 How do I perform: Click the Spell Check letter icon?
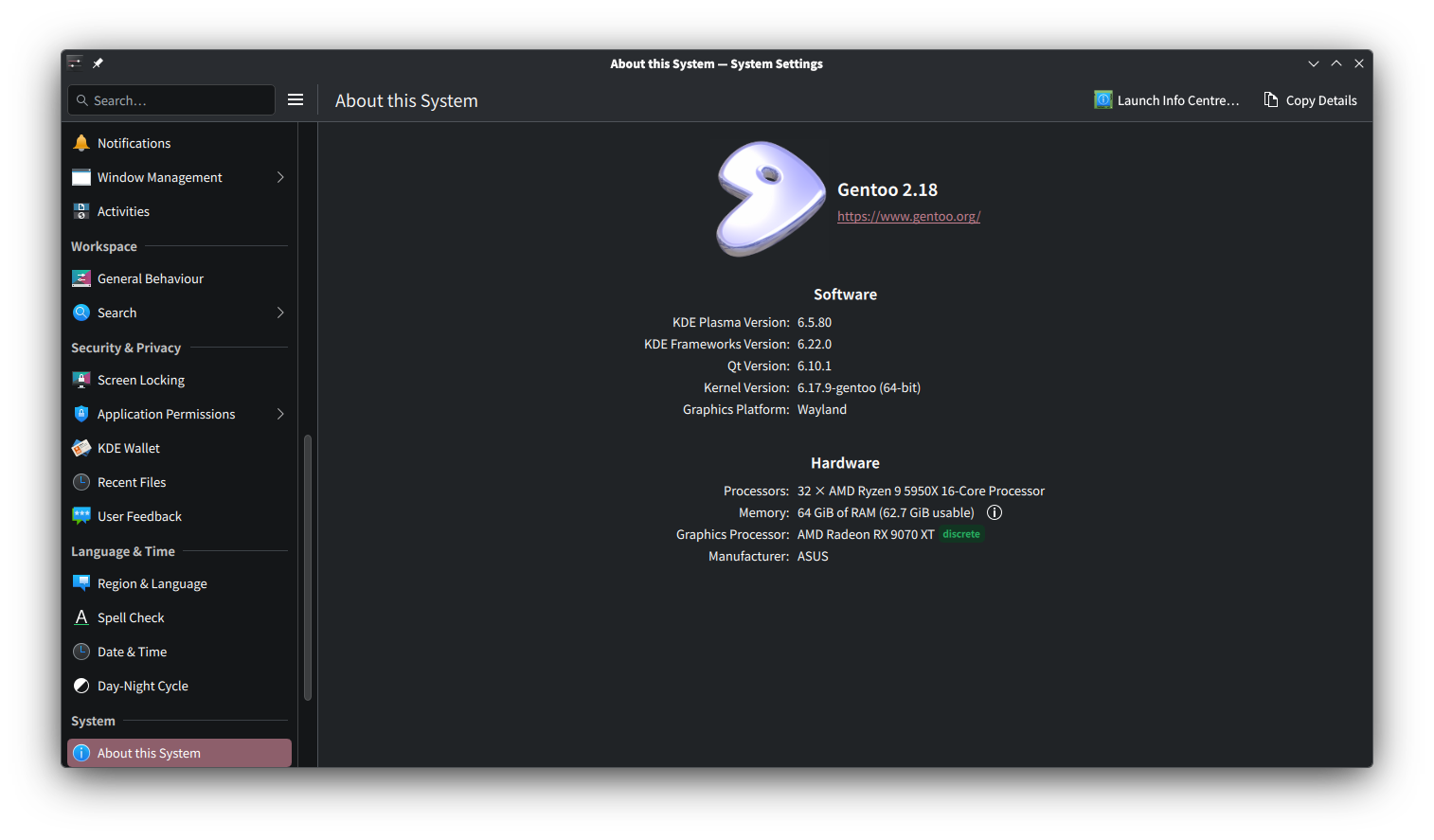[81, 617]
